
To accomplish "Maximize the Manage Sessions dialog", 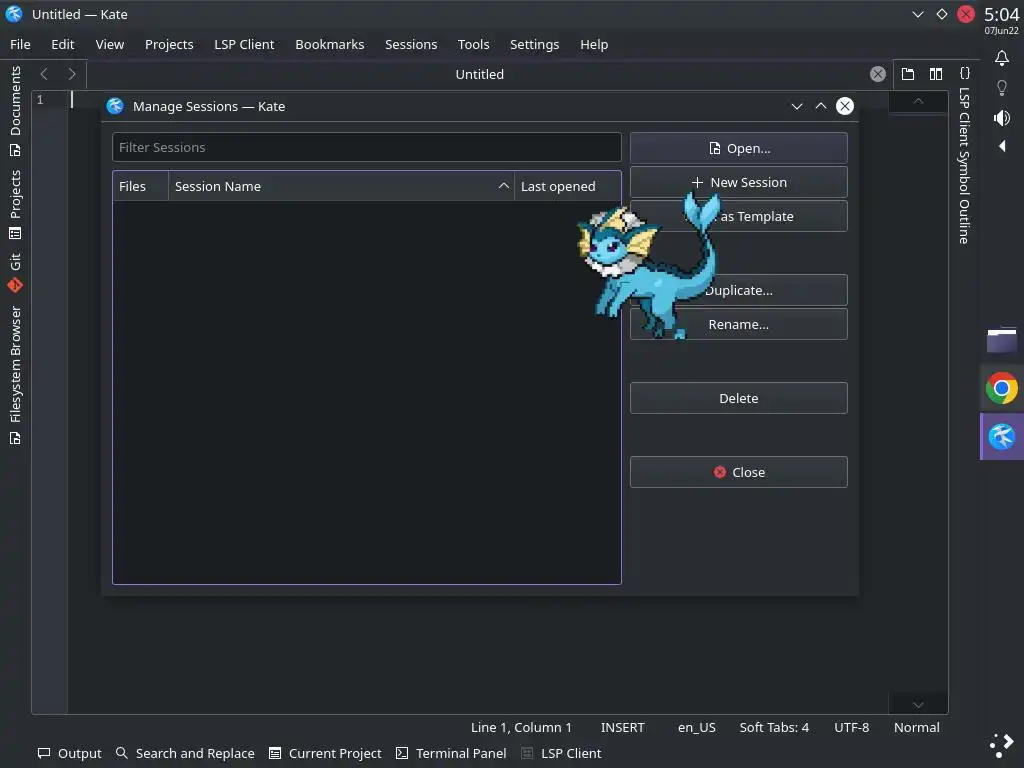I will [821, 106].
